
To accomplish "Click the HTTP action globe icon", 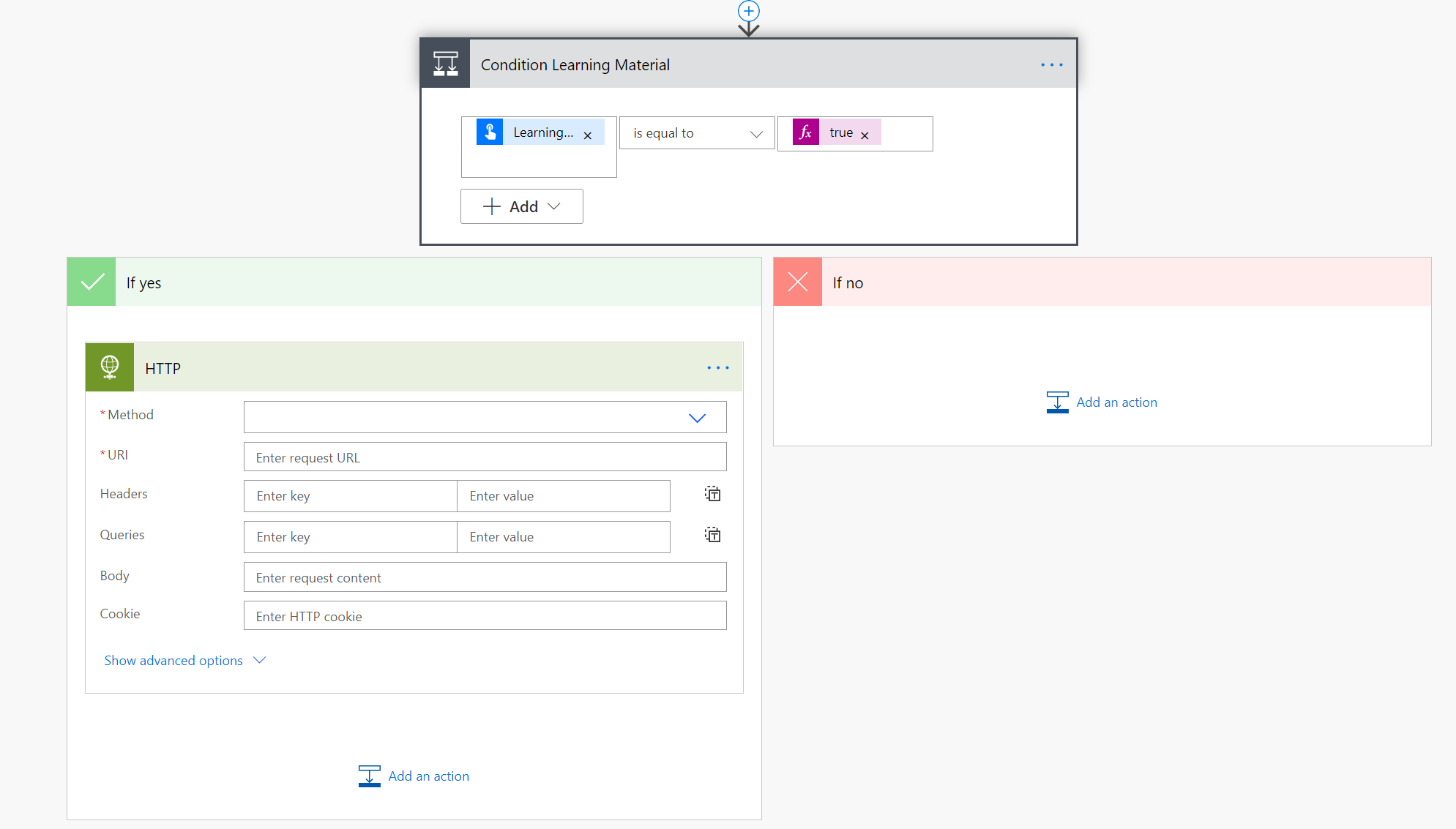I will pyautogui.click(x=110, y=367).
